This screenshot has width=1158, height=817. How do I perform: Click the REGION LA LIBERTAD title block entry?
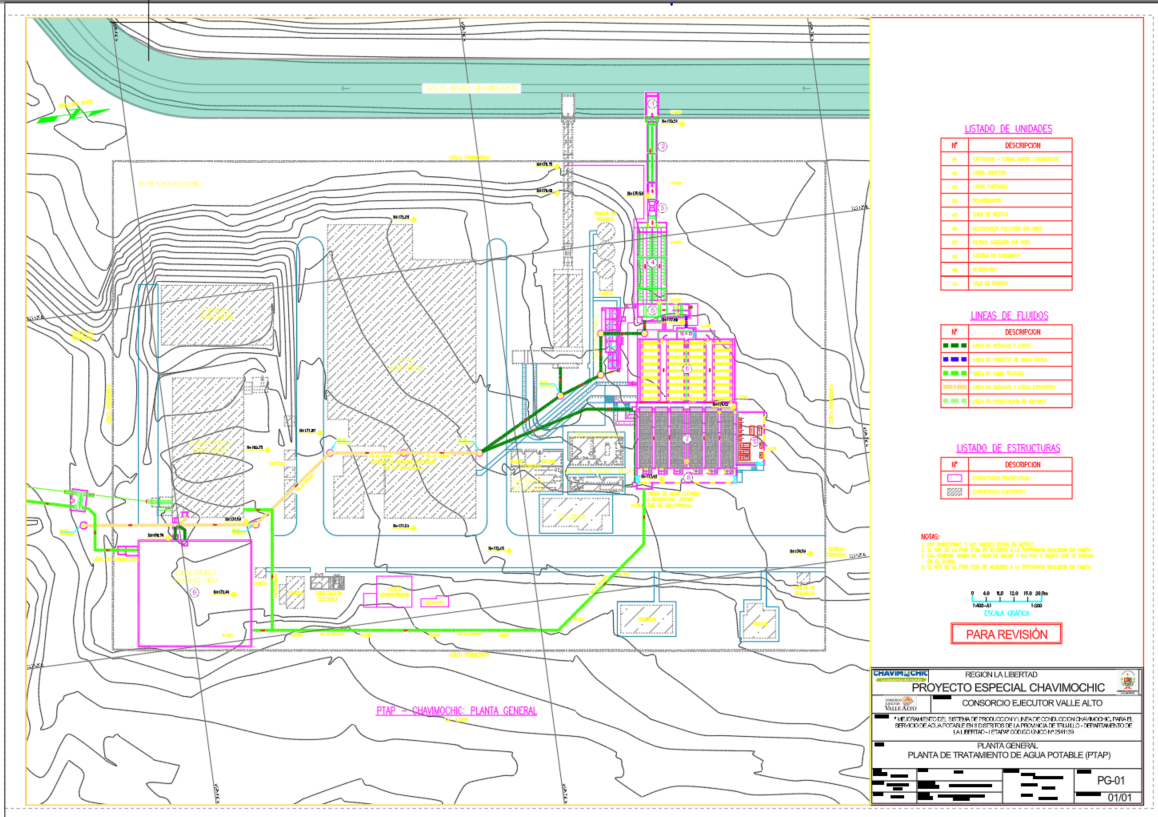(1001, 674)
